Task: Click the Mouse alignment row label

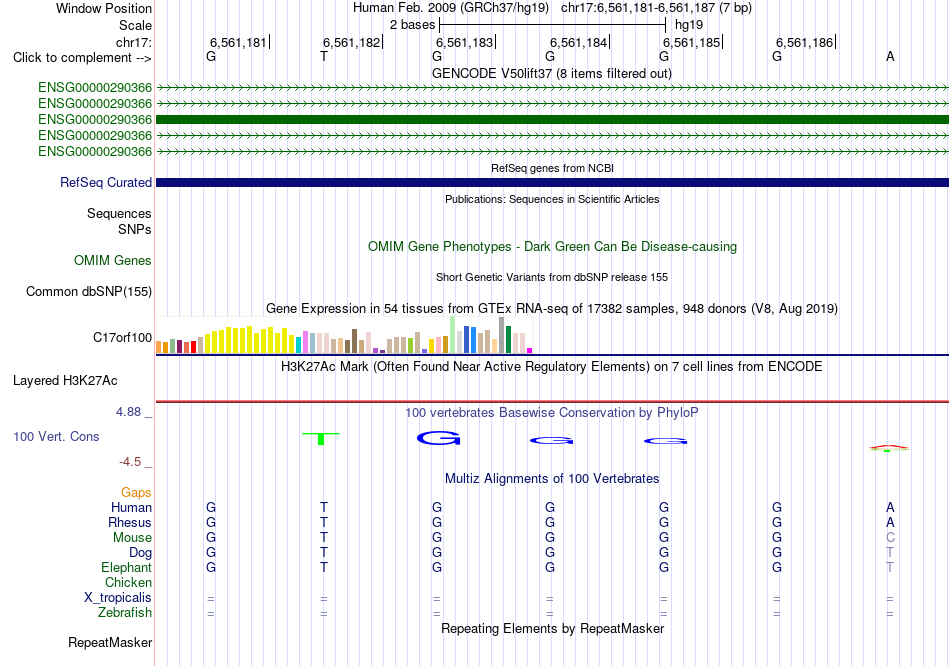Action: coord(132,538)
